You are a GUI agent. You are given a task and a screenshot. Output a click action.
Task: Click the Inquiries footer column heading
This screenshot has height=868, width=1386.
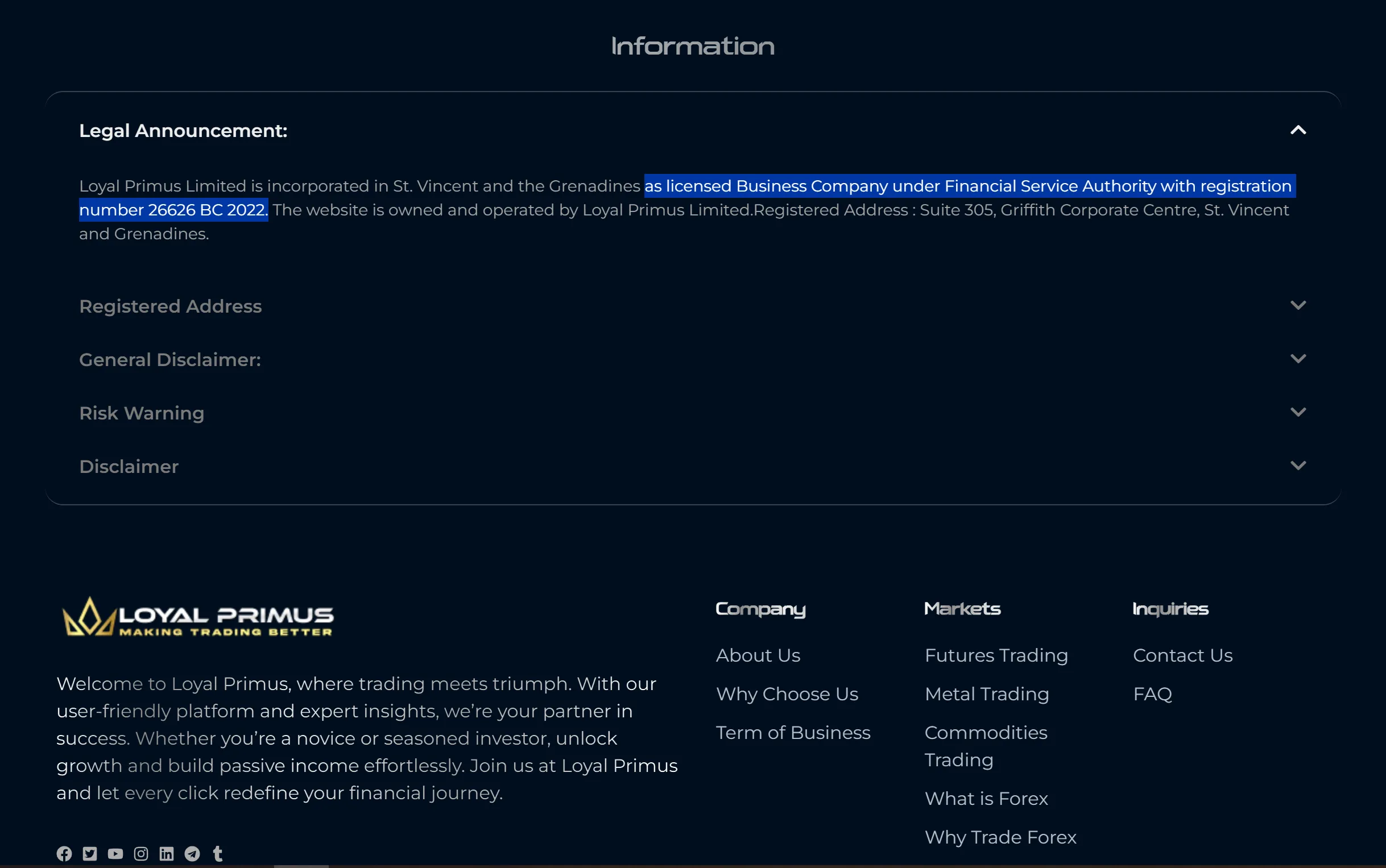click(x=1170, y=609)
